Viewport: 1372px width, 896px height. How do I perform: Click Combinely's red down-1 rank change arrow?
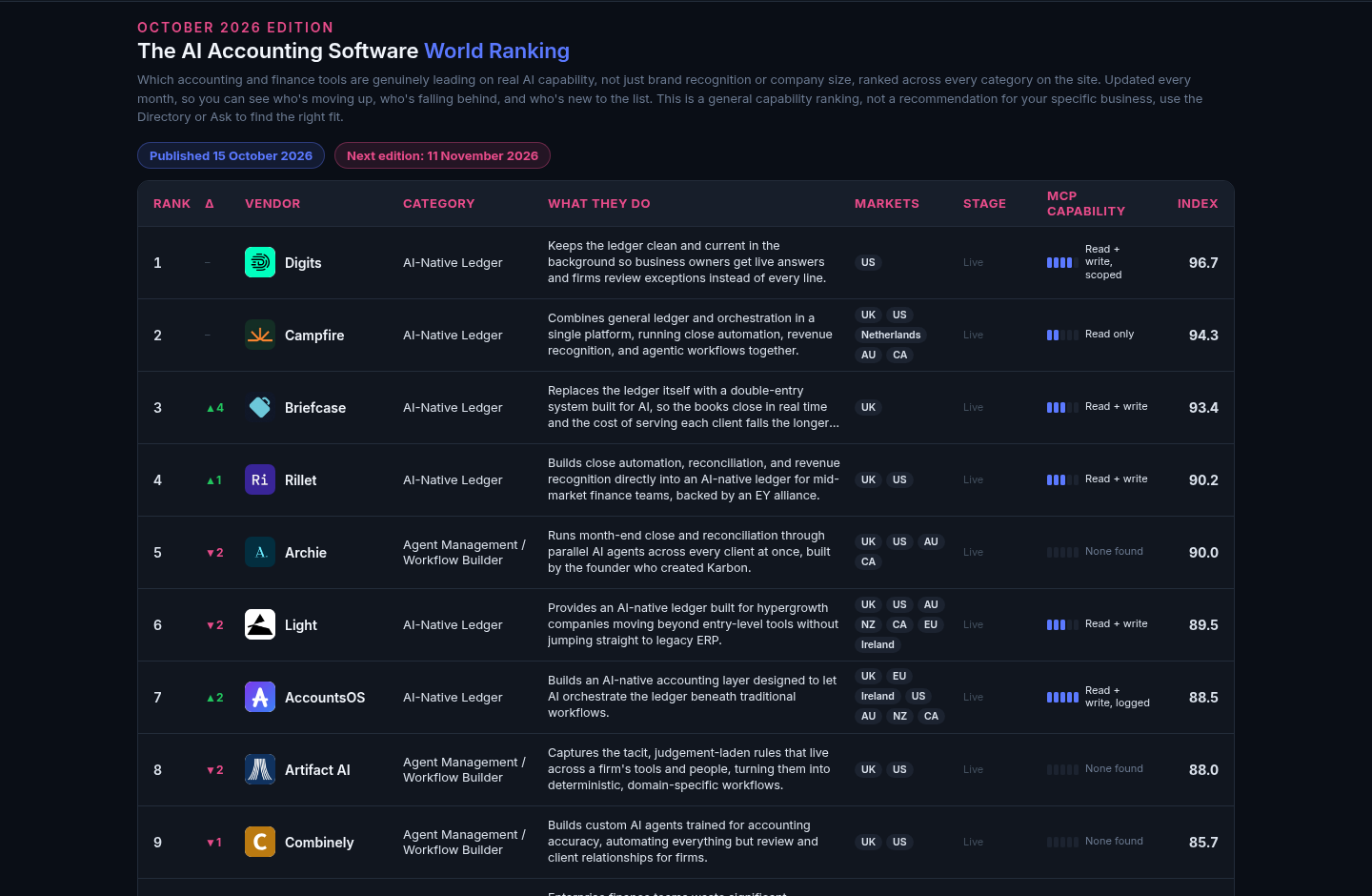(214, 843)
